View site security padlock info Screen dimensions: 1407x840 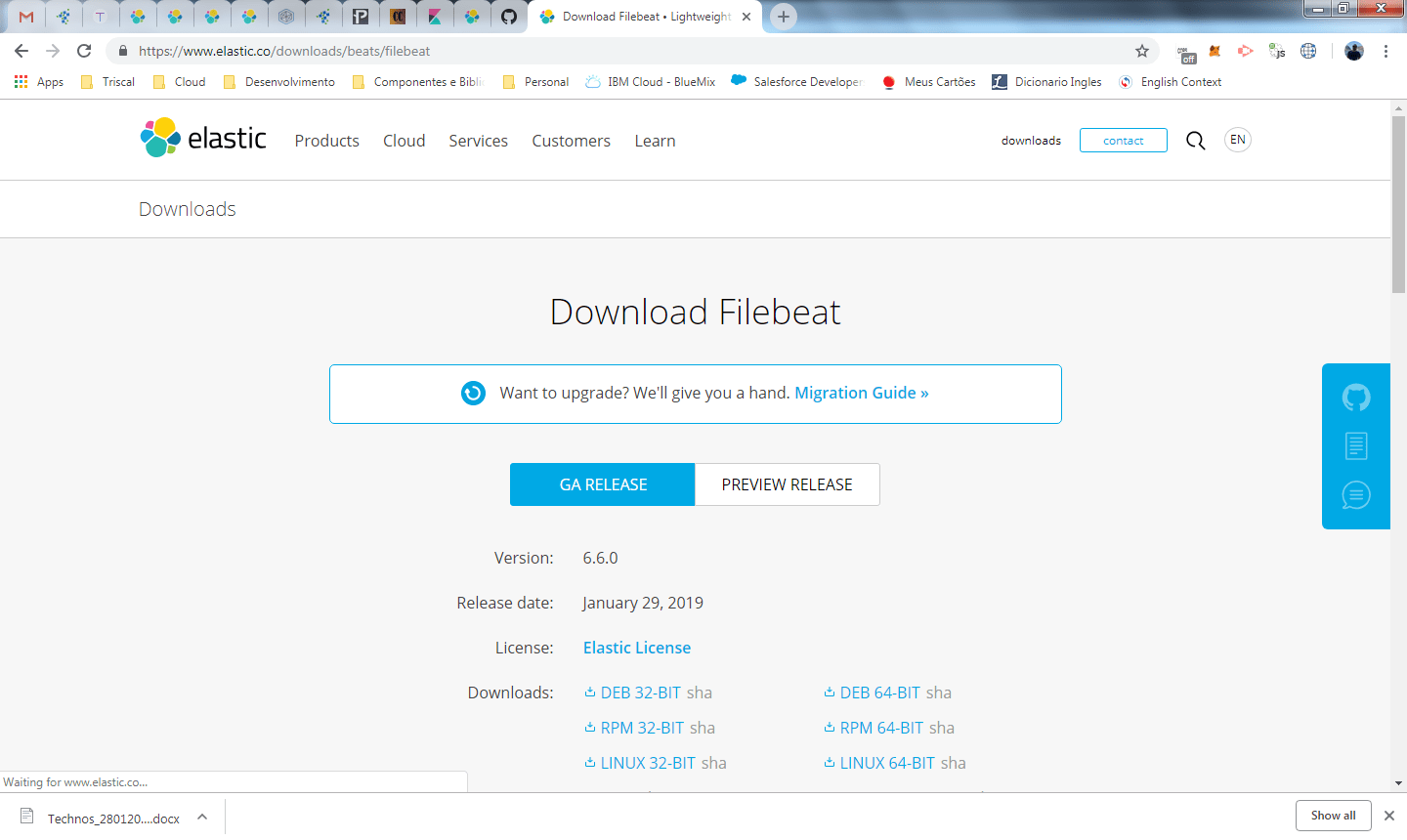click(x=122, y=51)
